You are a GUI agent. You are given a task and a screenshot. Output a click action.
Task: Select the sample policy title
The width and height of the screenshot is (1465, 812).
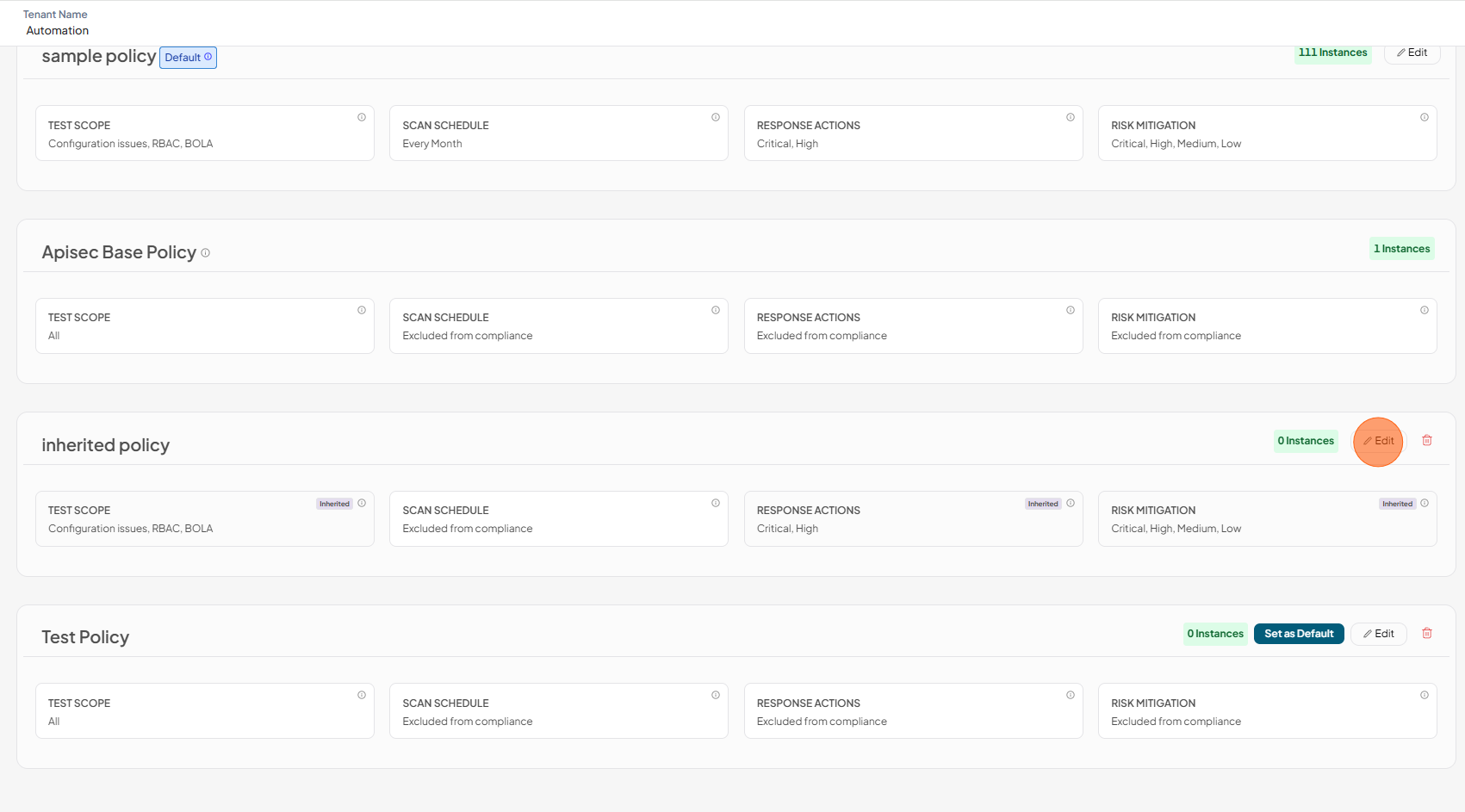click(x=99, y=57)
